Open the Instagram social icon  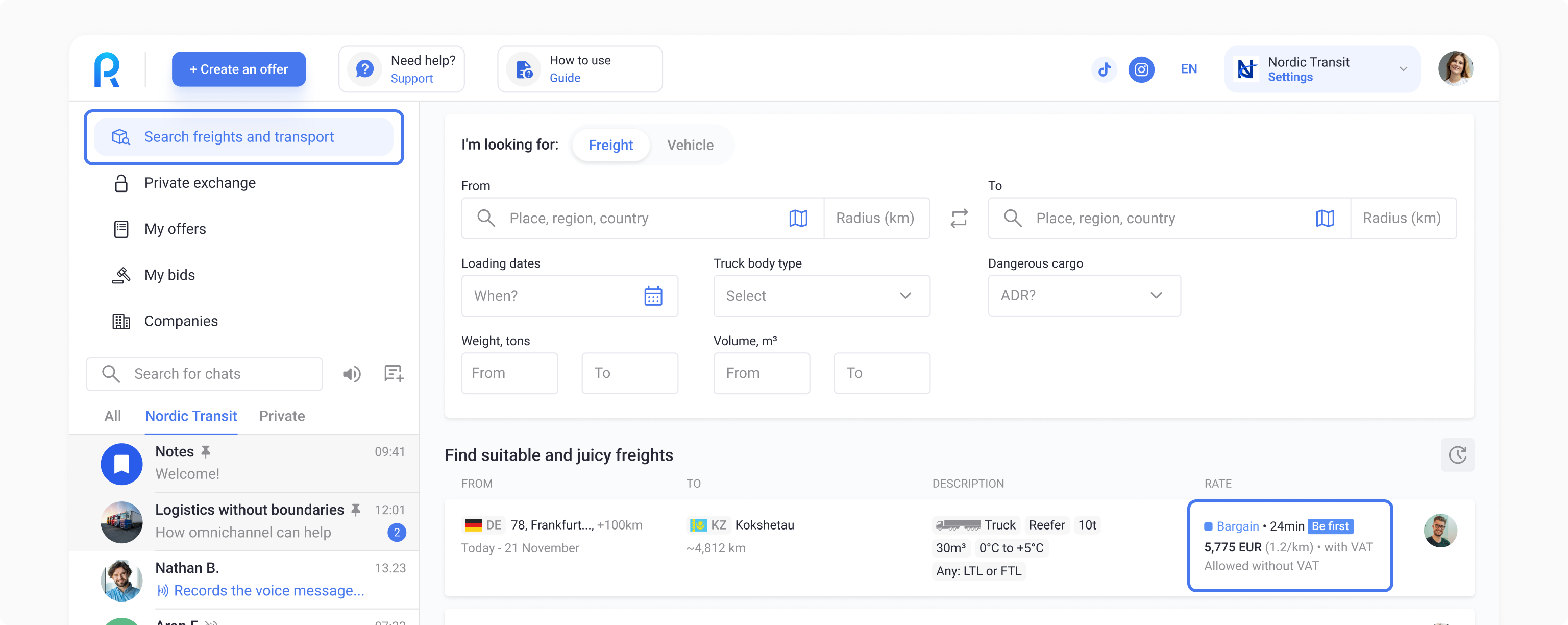click(1141, 69)
